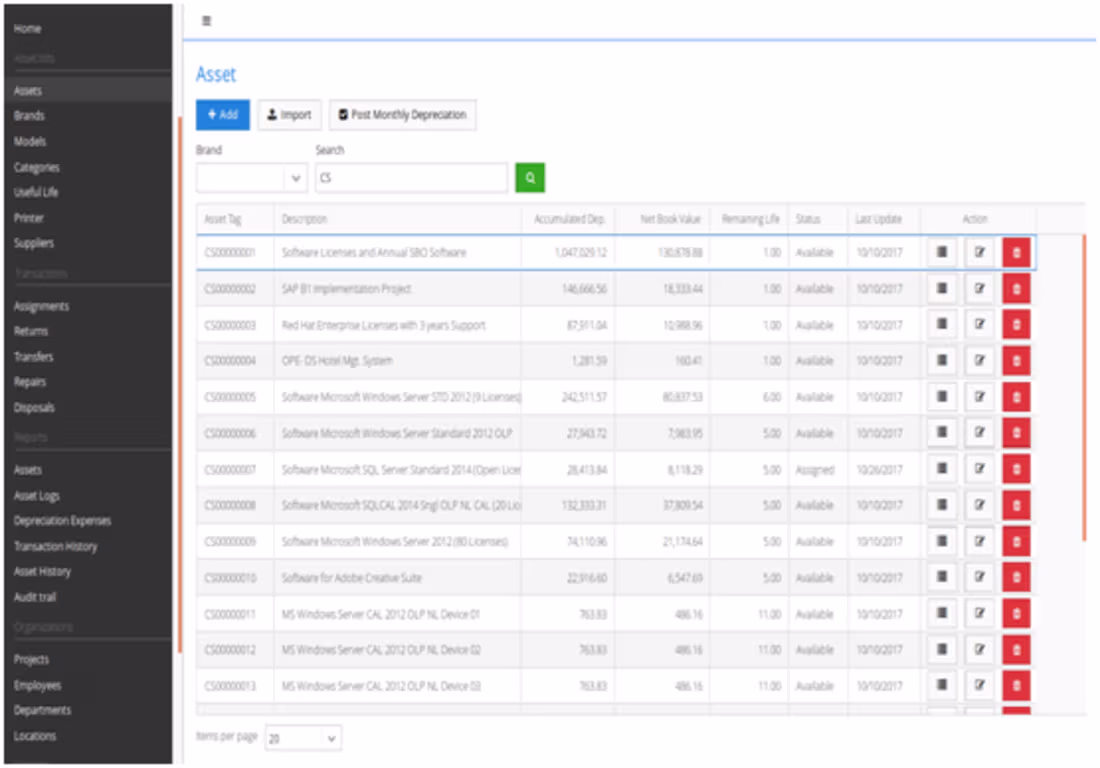The height and width of the screenshot is (768, 1100).
Task: Open the details icon for asset CS00000003
Action: tap(941, 324)
